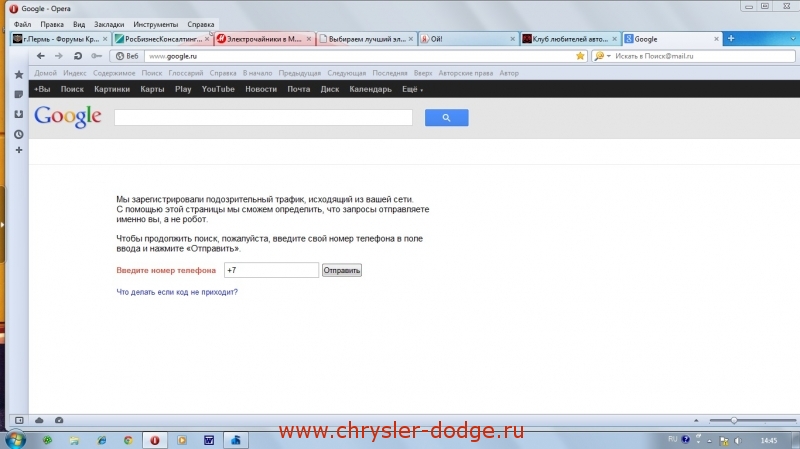
Task: Open the Windows Start button
Action: tap(14, 440)
